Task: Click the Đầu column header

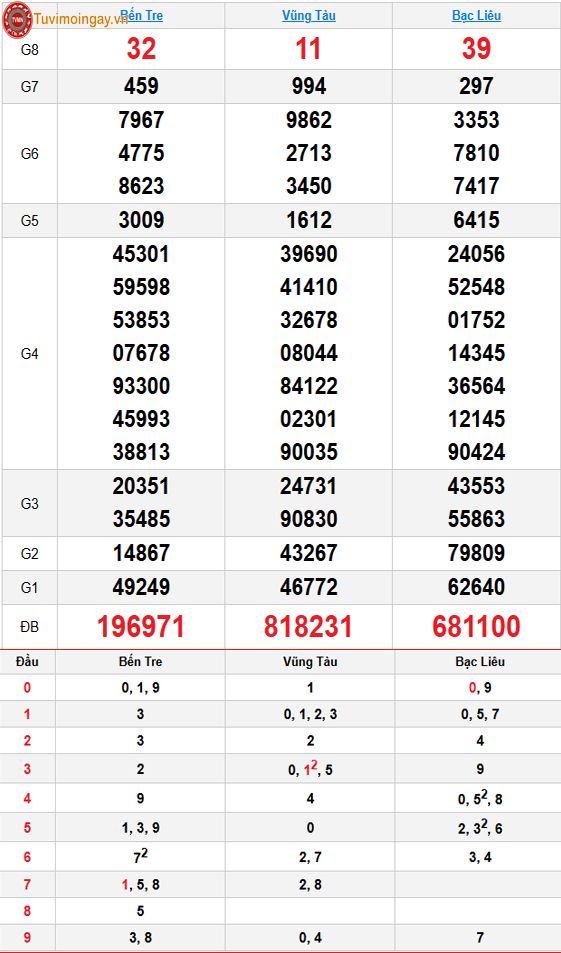Action: (27, 661)
